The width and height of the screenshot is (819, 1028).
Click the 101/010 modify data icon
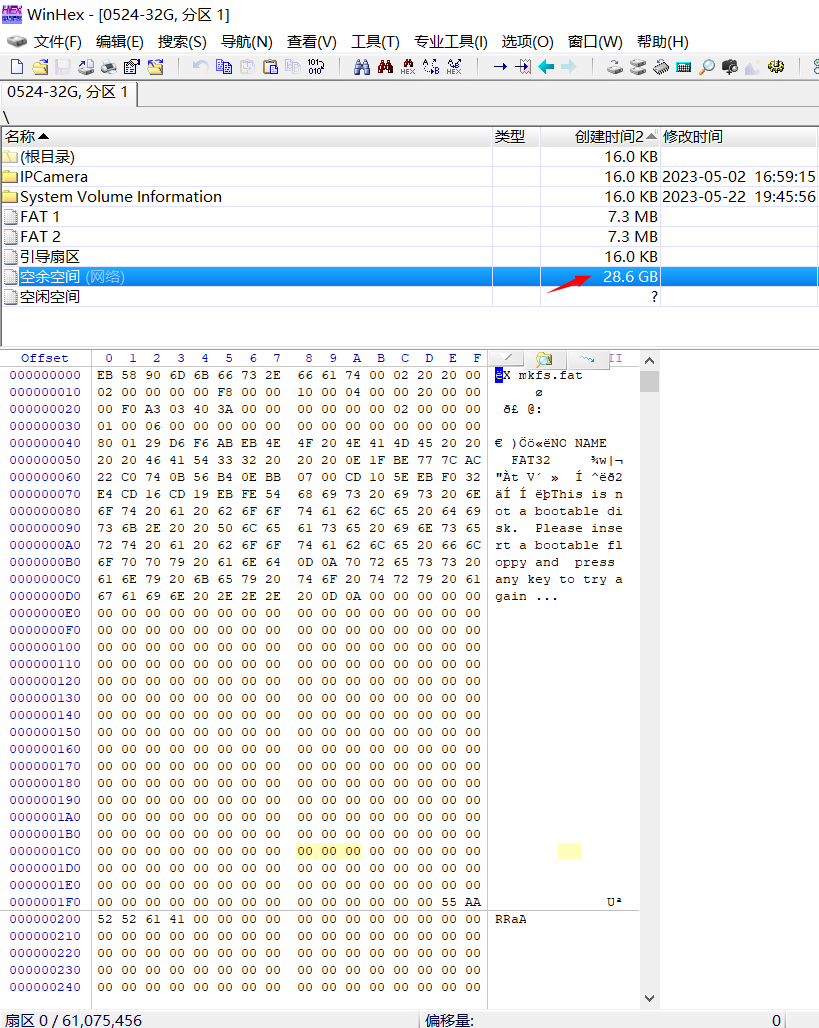pos(316,67)
